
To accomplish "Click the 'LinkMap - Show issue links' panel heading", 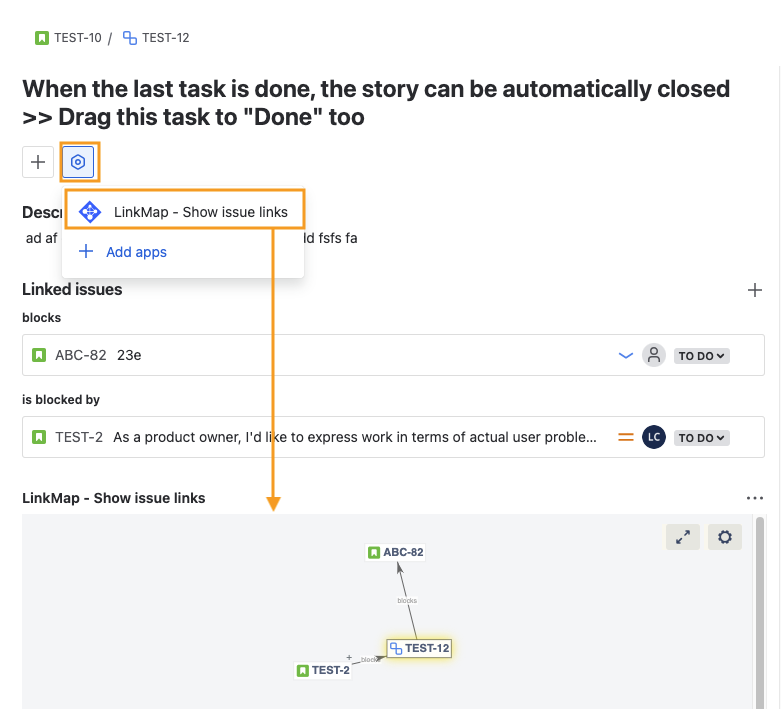I will coord(114,498).
